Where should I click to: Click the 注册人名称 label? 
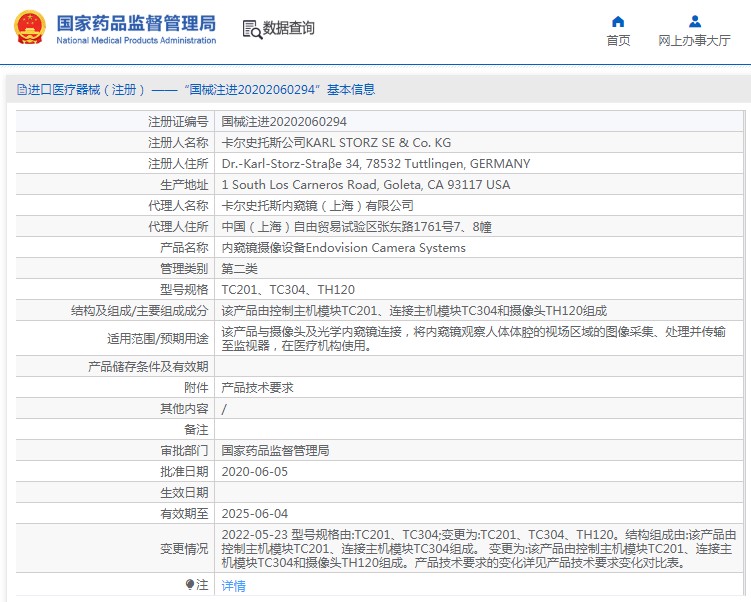178,143
